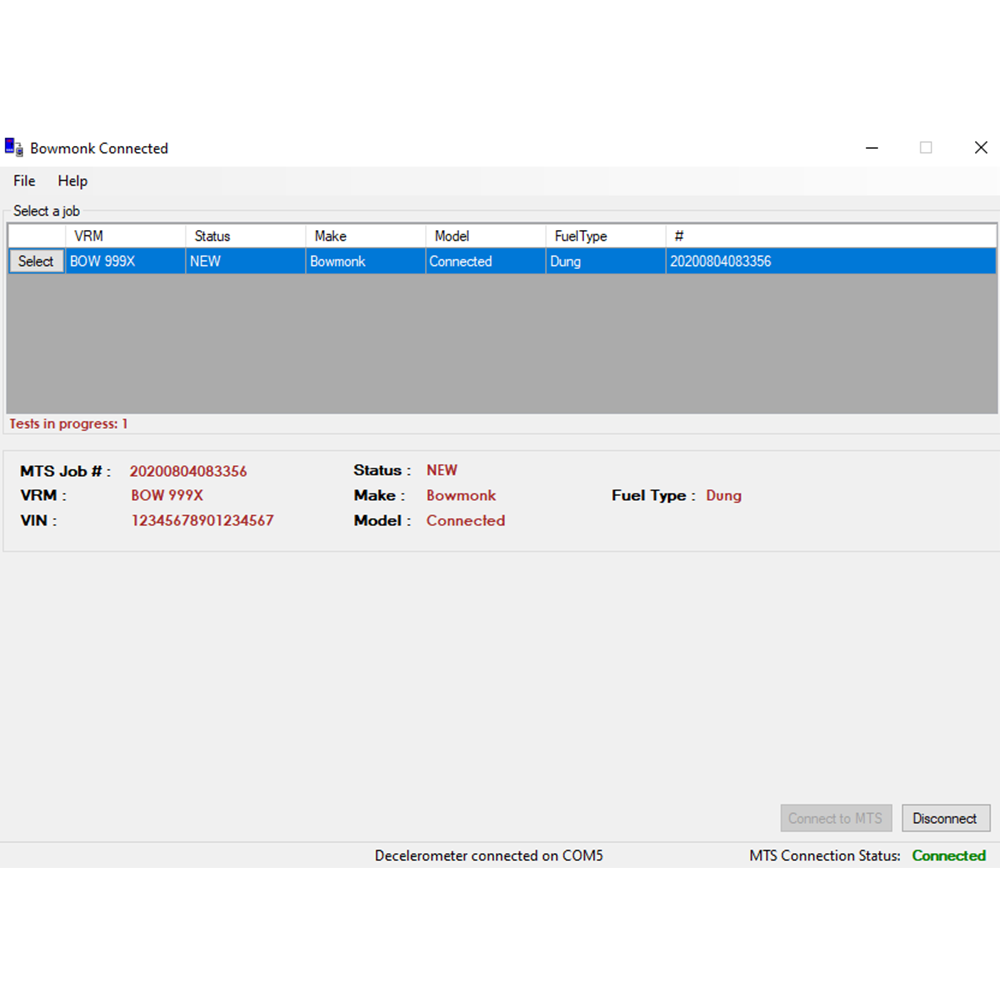Click the FuelType column header
This screenshot has width=1000, height=1000.
(x=605, y=236)
